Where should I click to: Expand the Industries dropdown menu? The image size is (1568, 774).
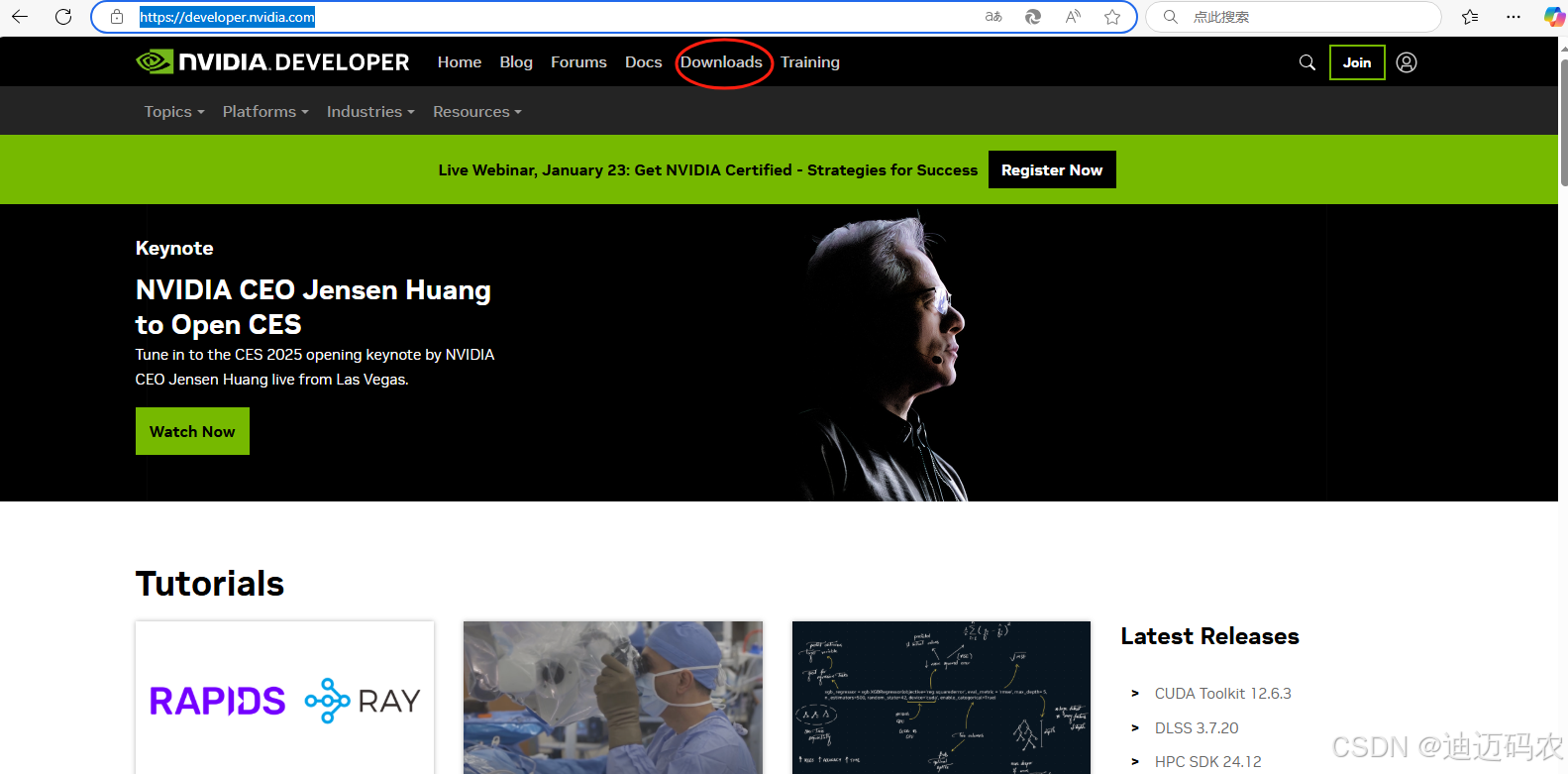click(370, 112)
